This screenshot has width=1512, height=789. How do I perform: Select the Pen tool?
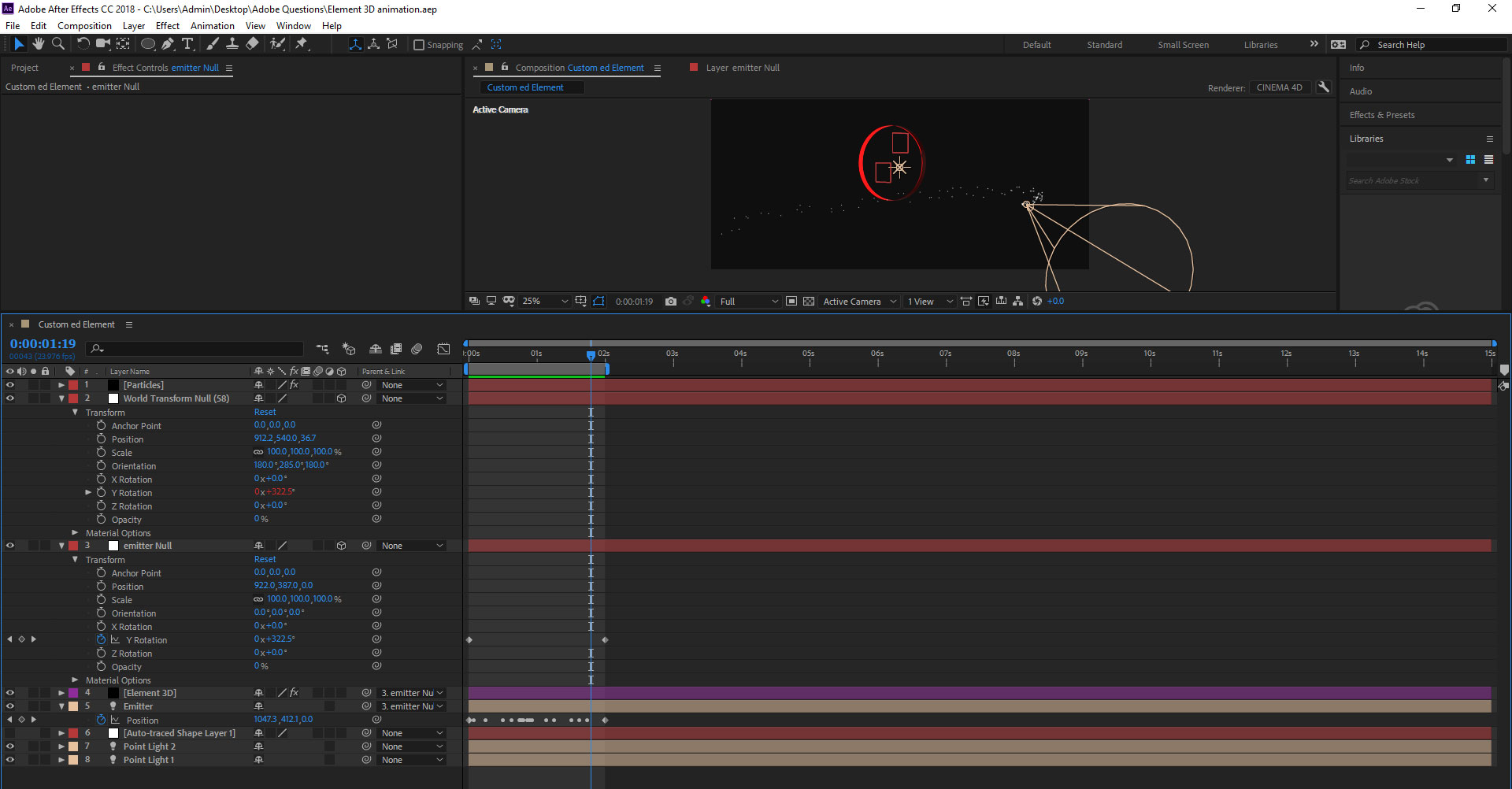coord(168,44)
